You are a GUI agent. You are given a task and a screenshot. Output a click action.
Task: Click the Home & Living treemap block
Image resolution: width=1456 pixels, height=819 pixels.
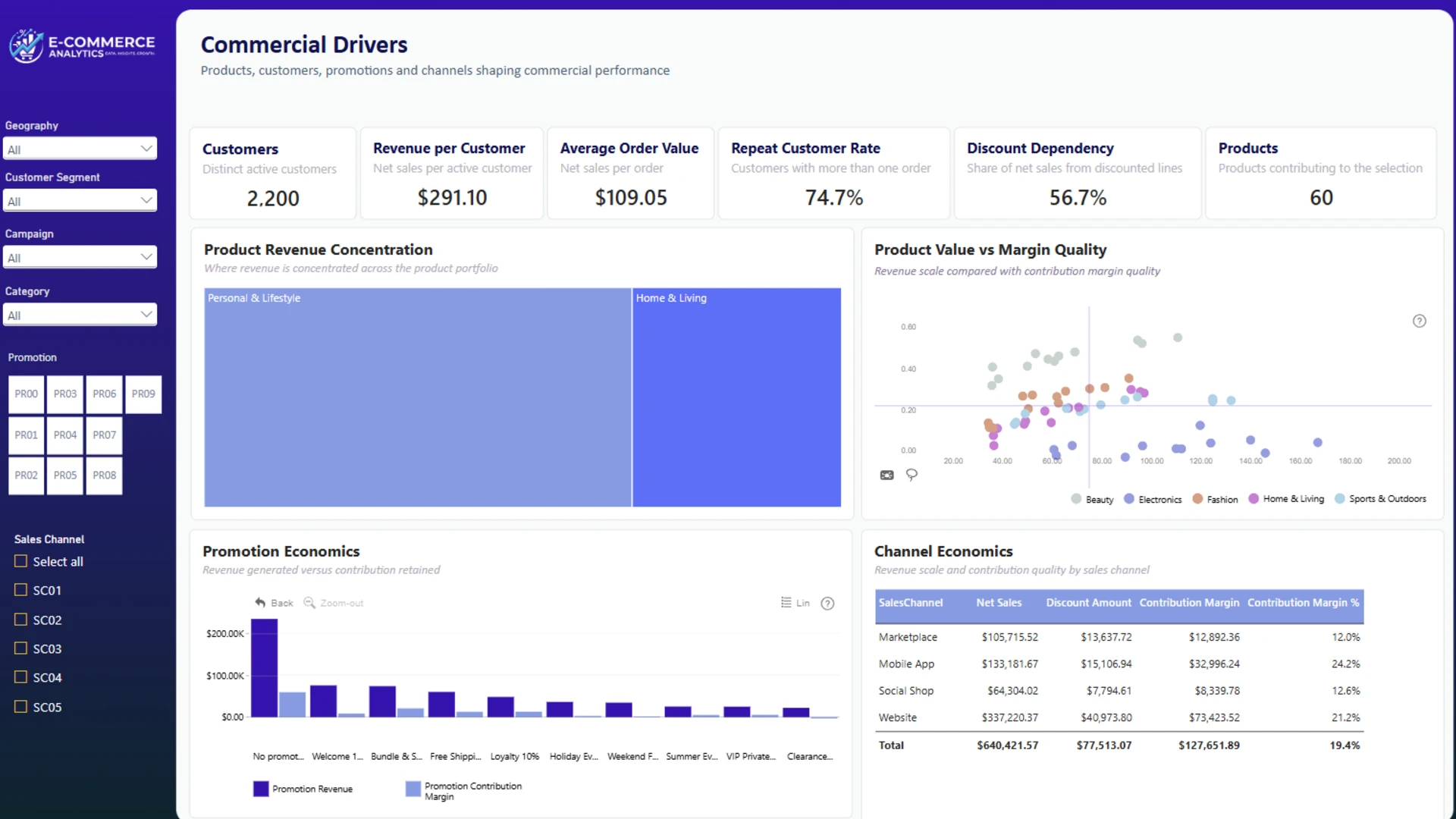(x=736, y=397)
